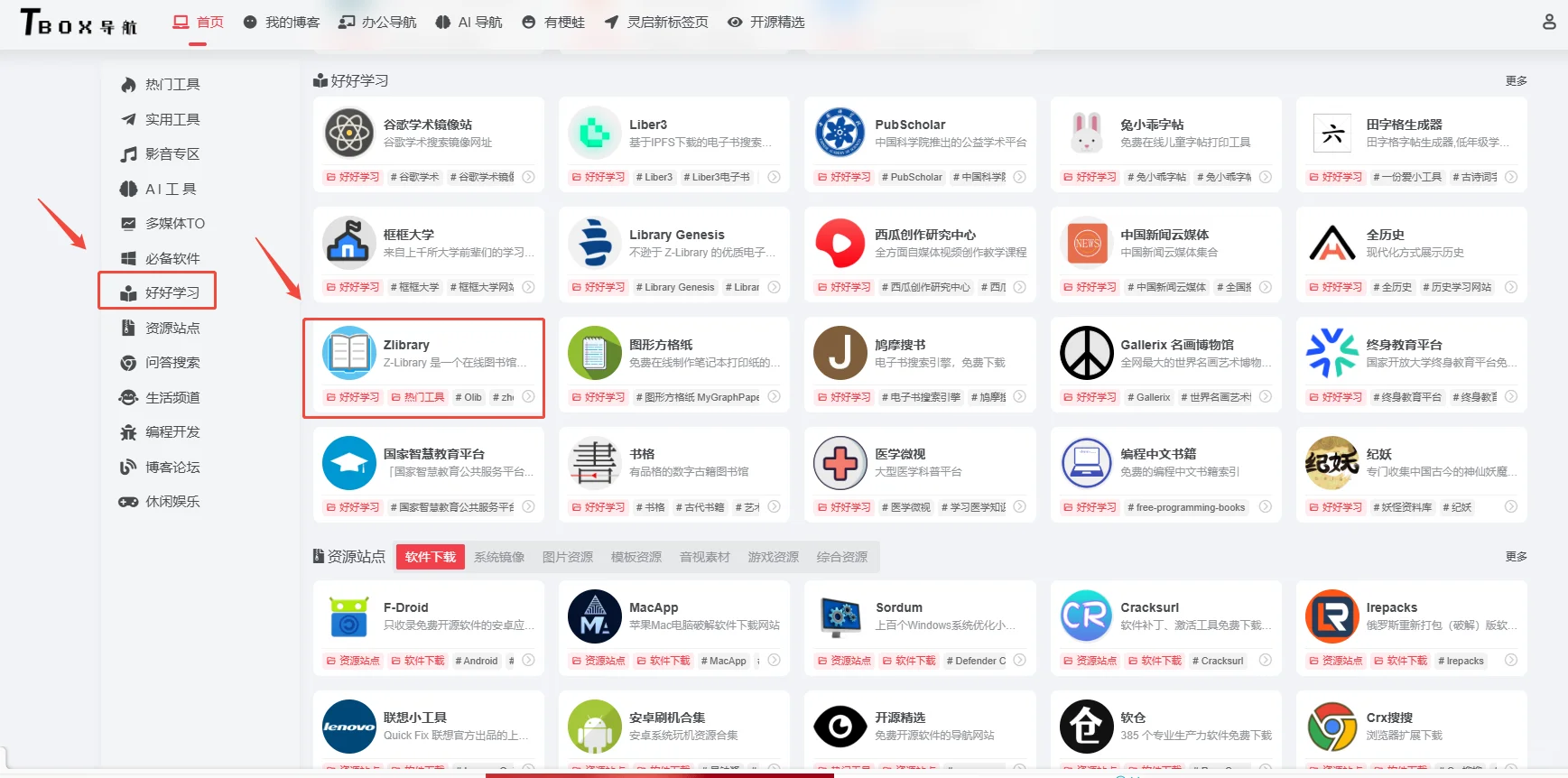Open the 田字格生成器 icon
This screenshot has width=1568, height=778.
click(x=1332, y=134)
